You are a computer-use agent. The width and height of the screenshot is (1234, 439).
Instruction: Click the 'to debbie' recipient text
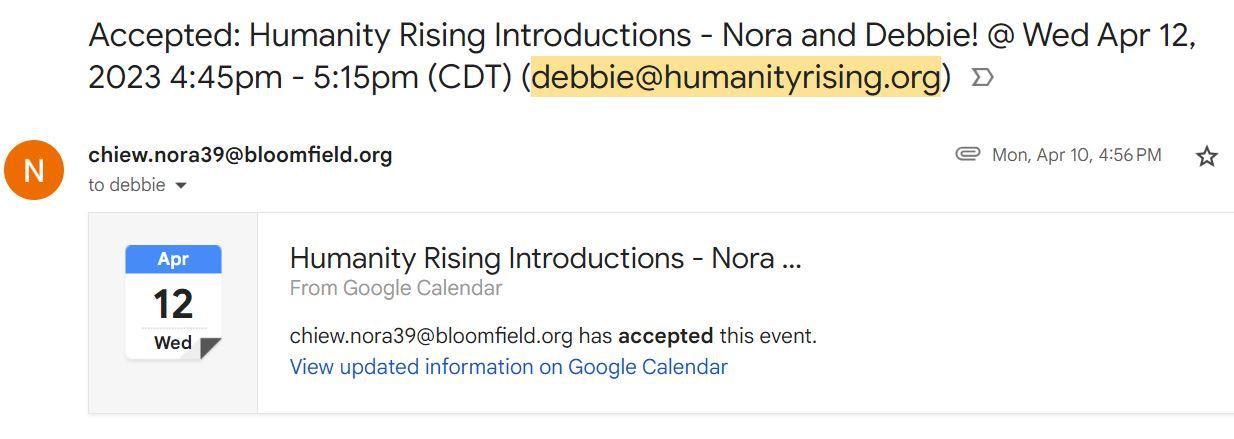click(x=126, y=186)
